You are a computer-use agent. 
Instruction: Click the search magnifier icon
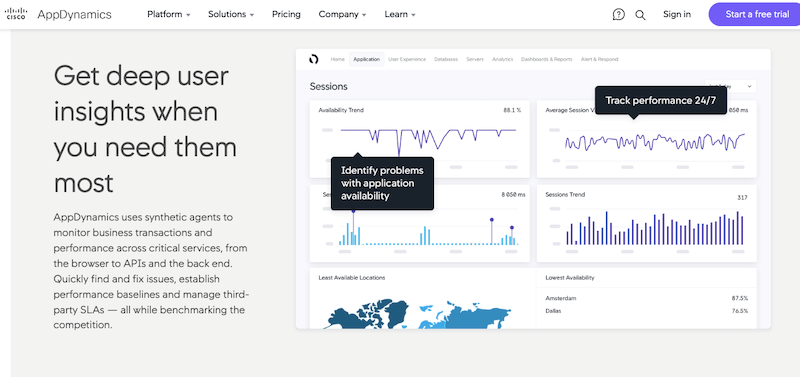pos(640,15)
